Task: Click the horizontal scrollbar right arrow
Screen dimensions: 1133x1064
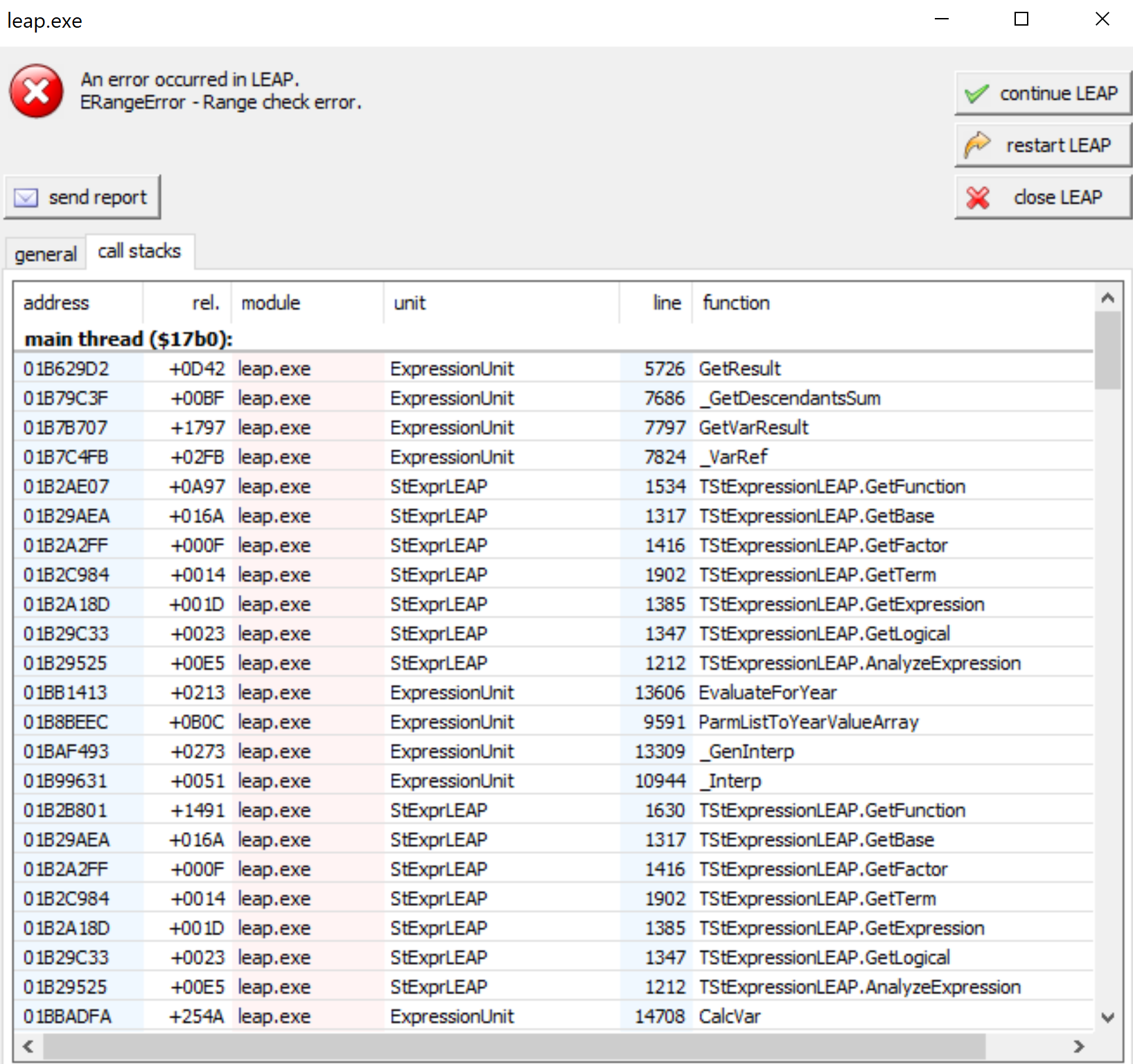Action: click(1078, 1046)
